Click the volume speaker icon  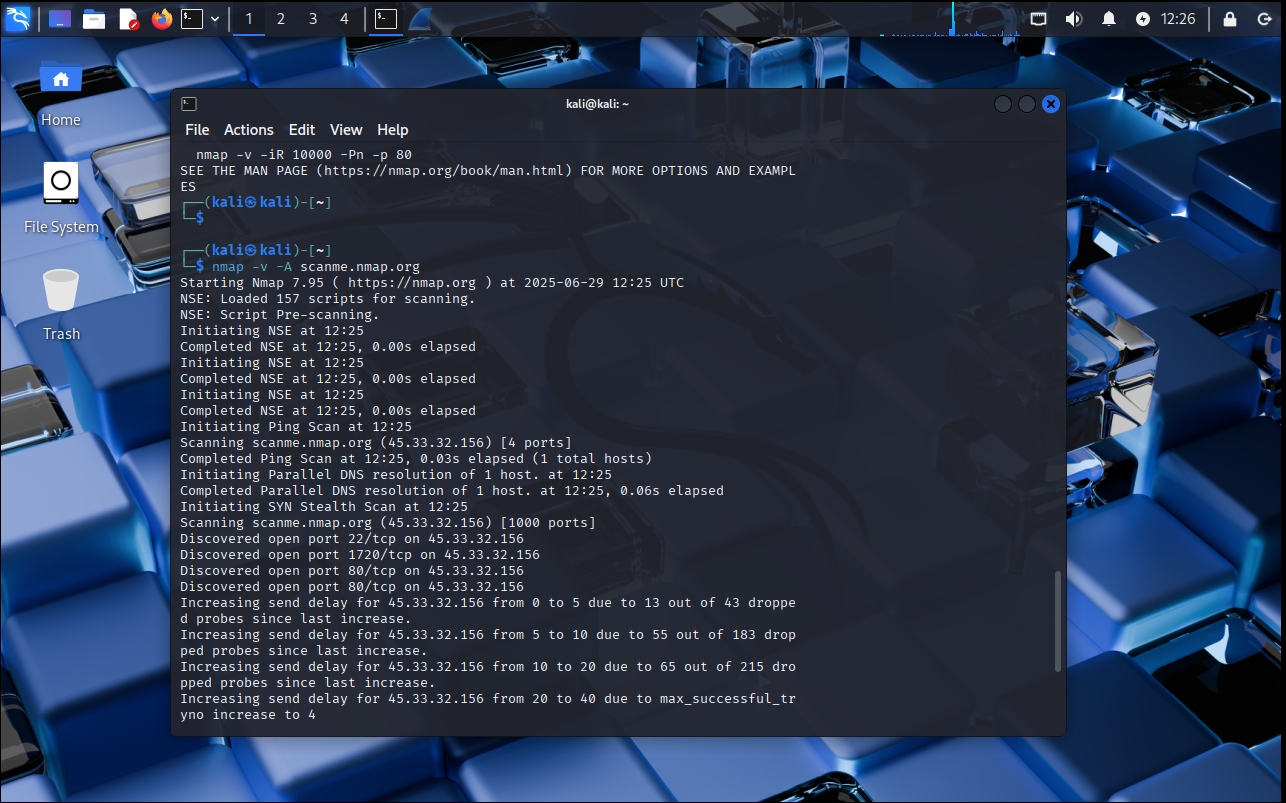(1074, 19)
